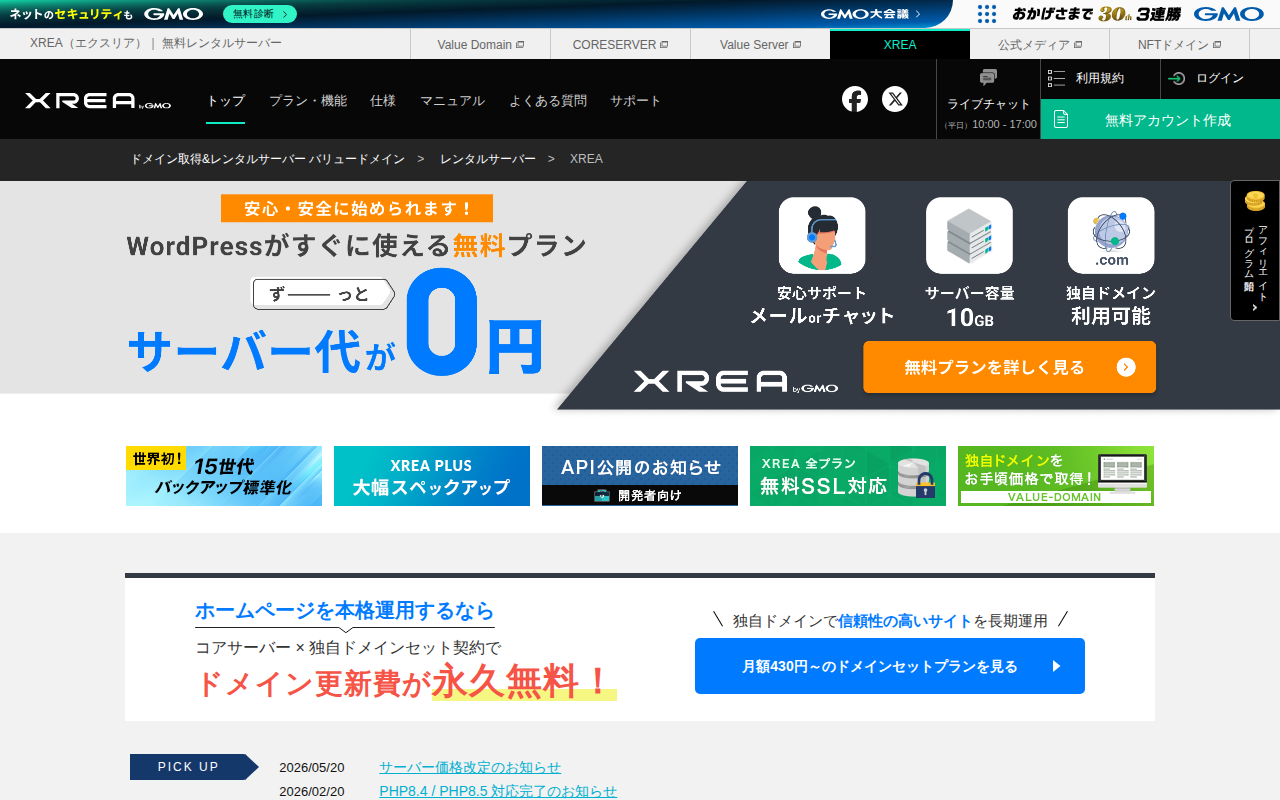Image resolution: width=1280 pixels, height=800 pixels.
Task: Open the XREA Facebook page icon
Action: [x=855, y=99]
